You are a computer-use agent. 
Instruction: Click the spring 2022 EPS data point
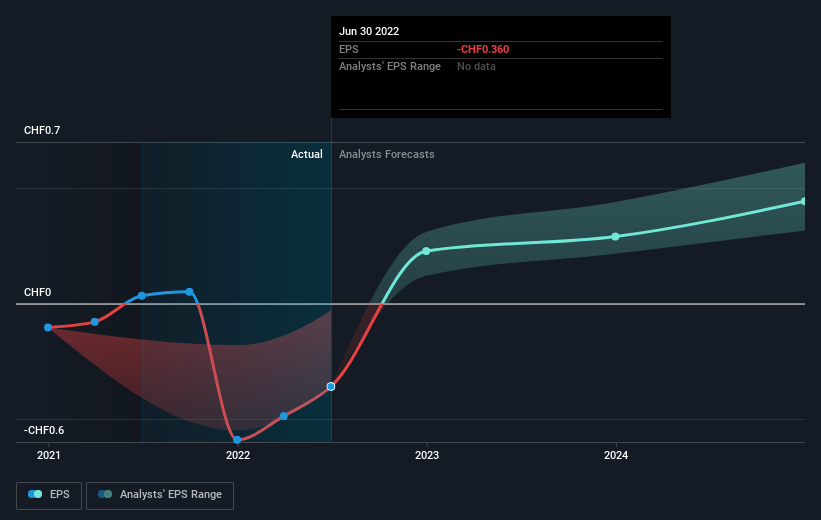(284, 416)
